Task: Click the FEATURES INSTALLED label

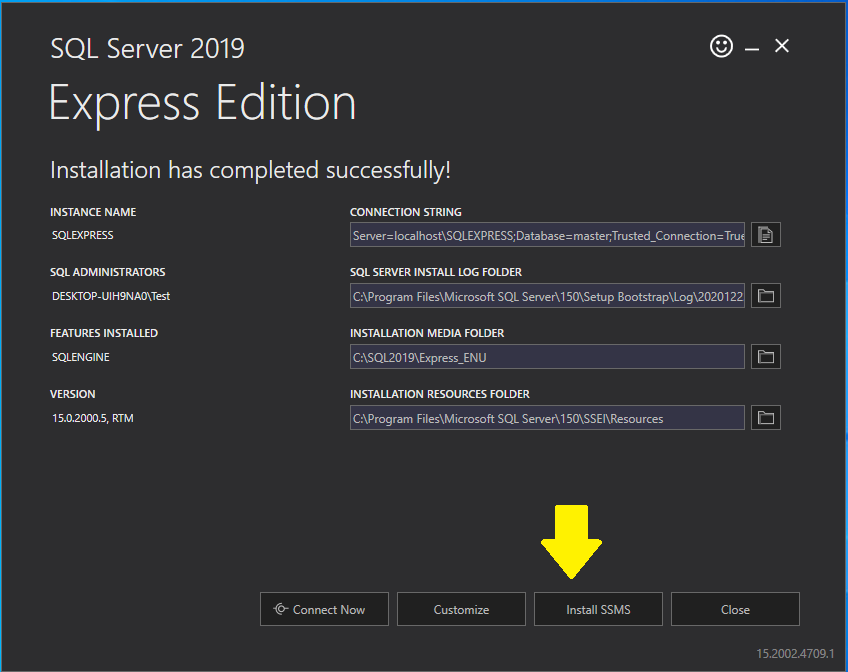Action: [104, 333]
